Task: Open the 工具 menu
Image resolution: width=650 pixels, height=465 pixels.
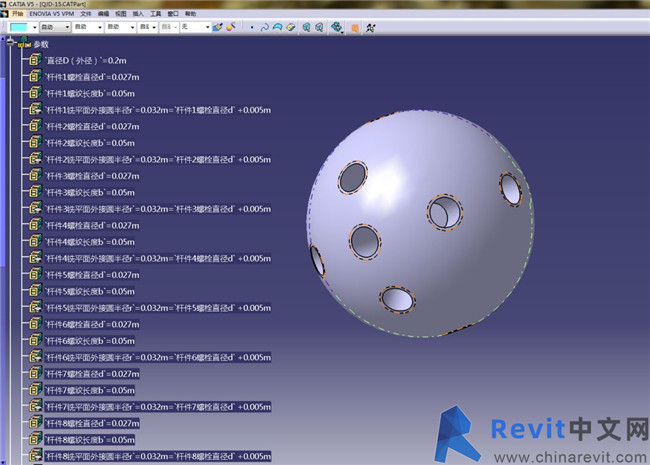Action: [155, 14]
